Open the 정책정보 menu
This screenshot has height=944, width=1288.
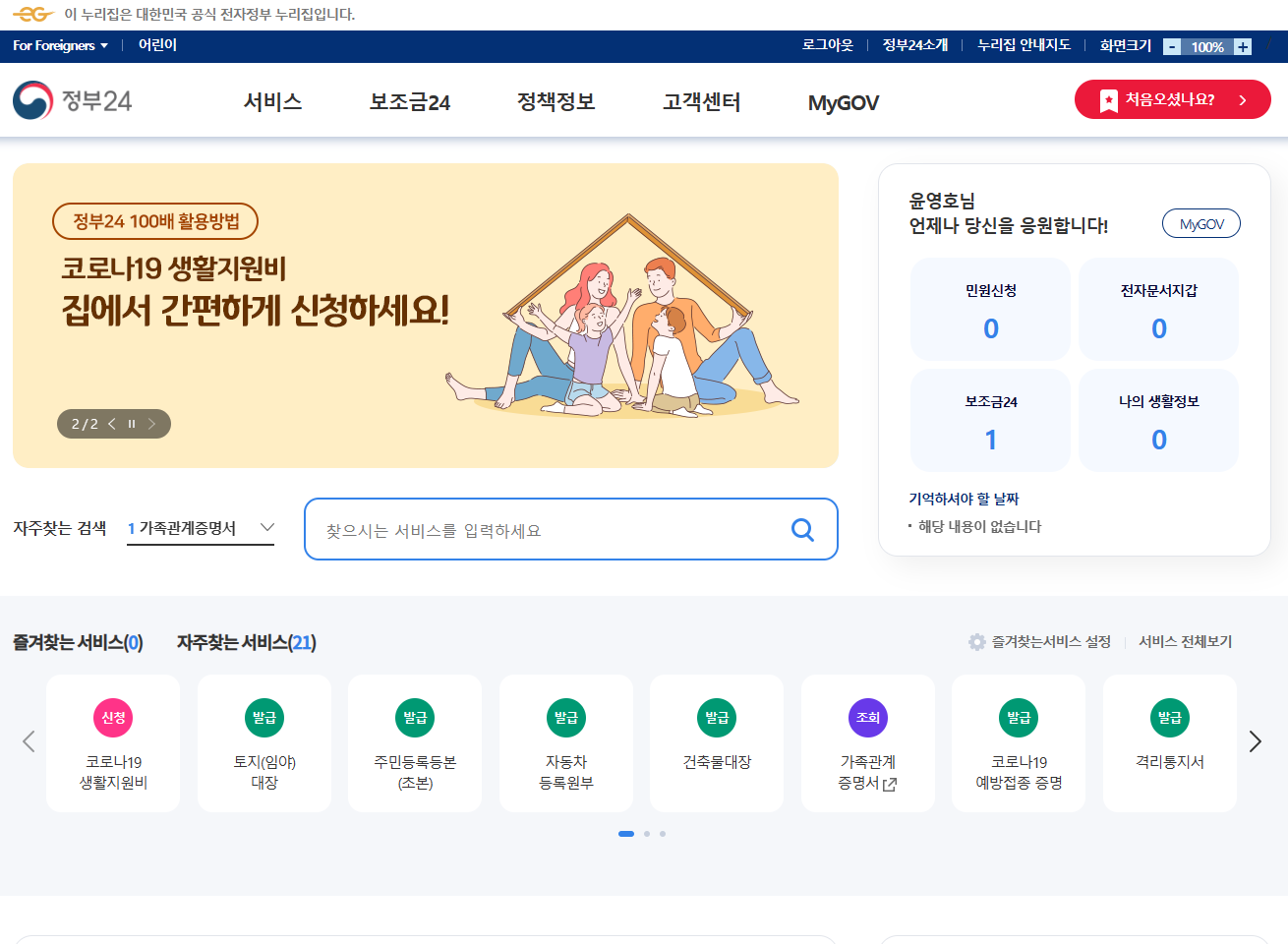coord(556,102)
